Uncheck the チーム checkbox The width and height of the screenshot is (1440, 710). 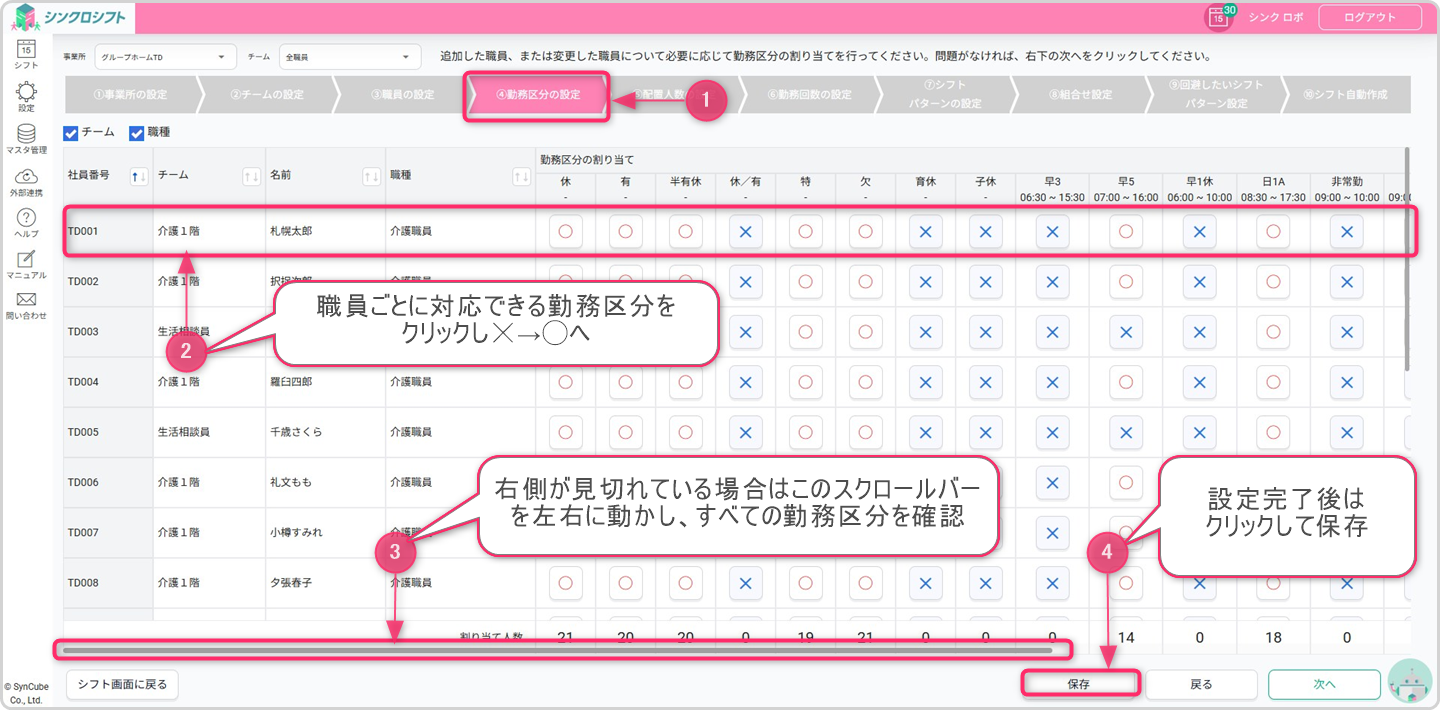click(x=71, y=133)
